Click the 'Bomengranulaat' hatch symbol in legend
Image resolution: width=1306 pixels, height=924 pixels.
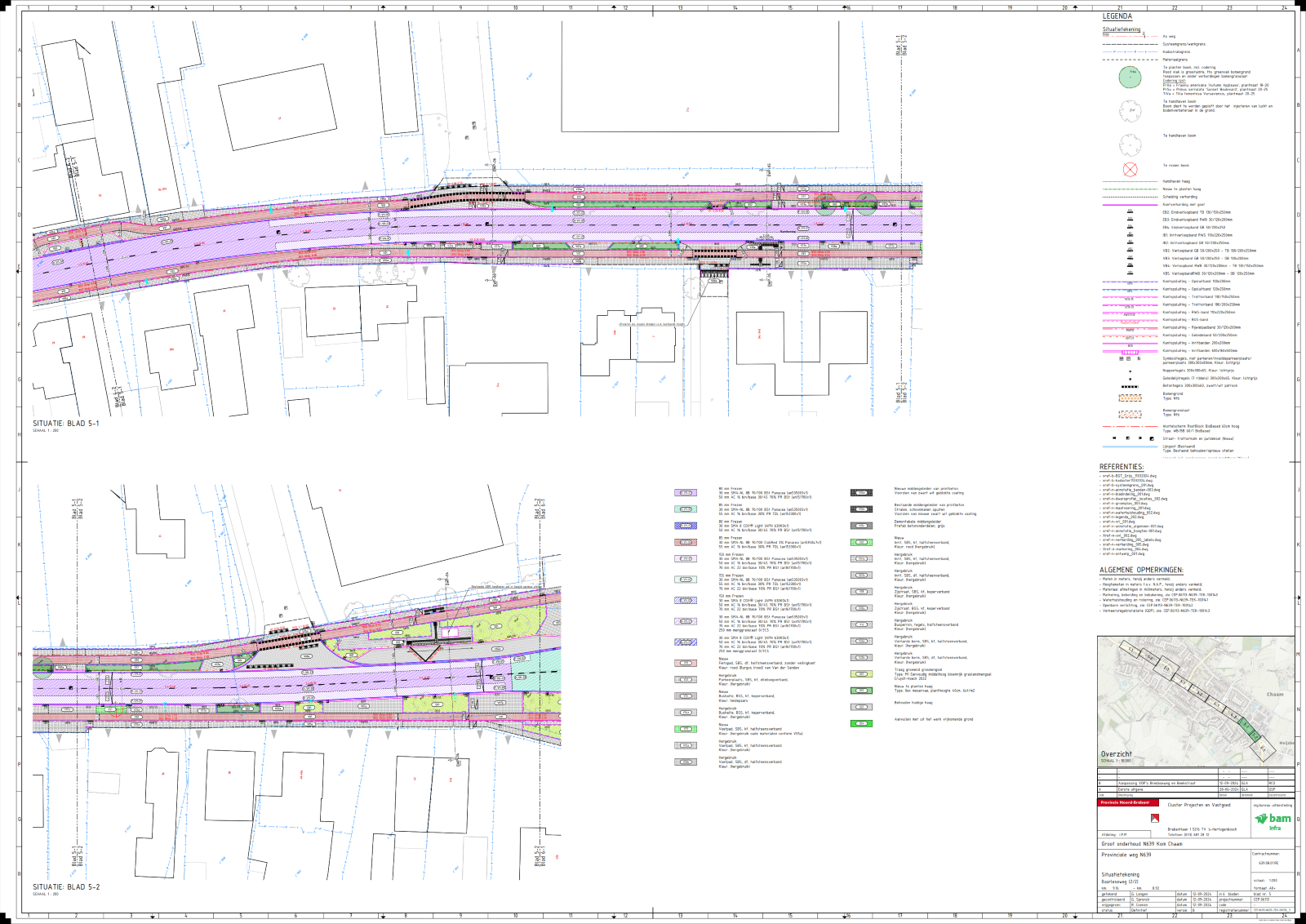tap(1130, 414)
